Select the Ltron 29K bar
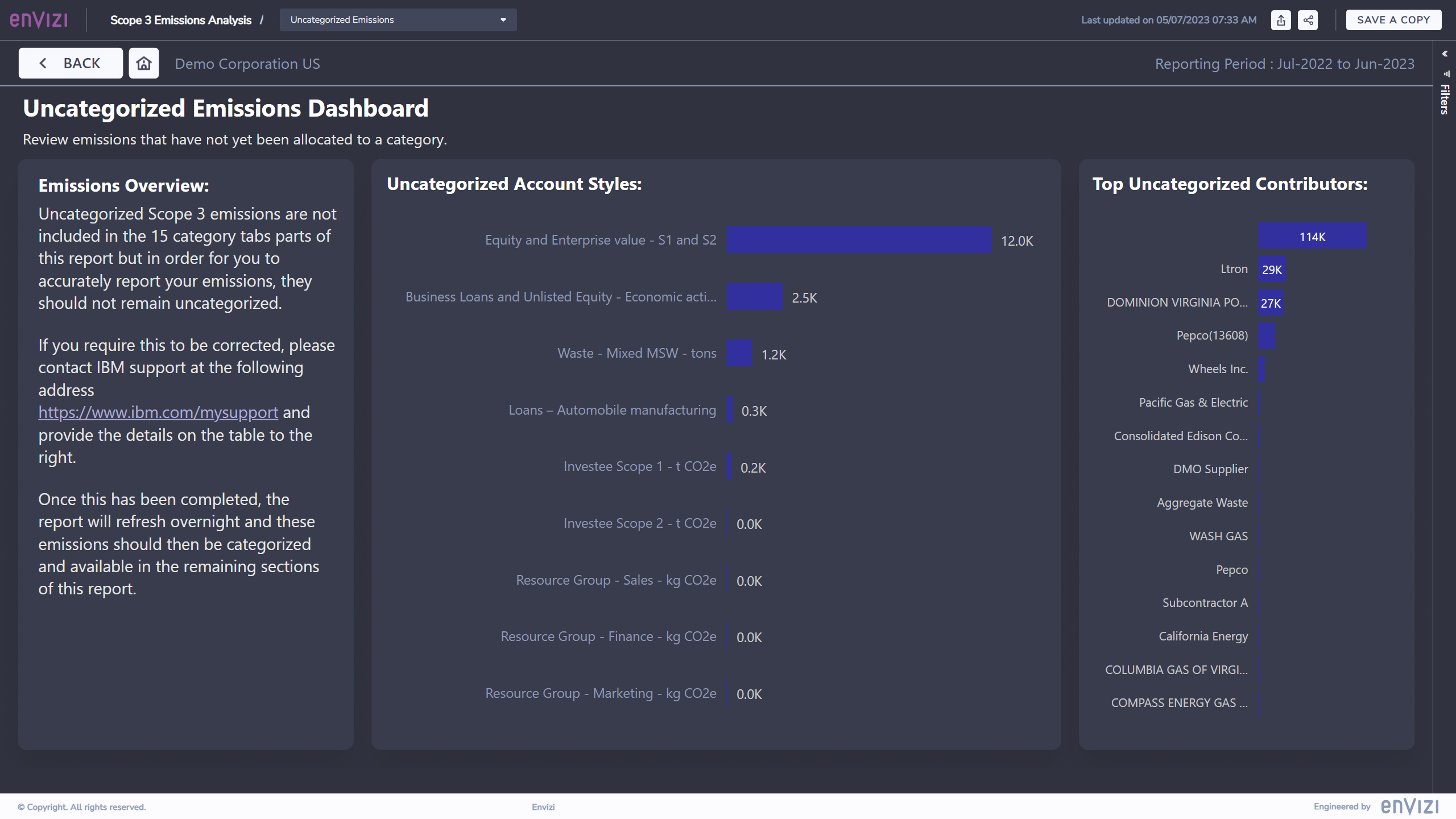This screenshot has height=819, width=1456. [1272, 269]
